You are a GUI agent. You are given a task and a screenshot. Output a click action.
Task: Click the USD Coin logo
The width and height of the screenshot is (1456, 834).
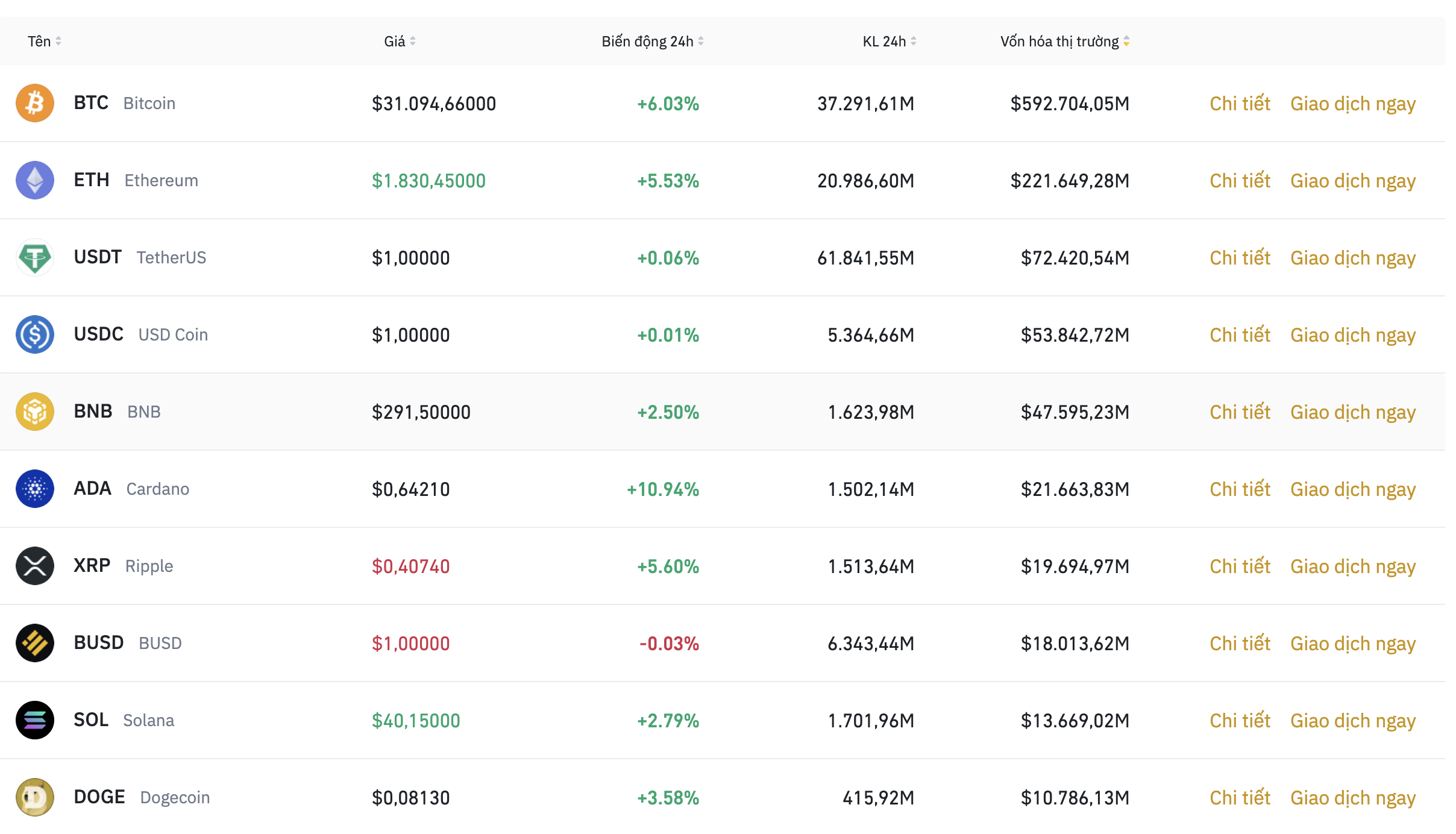pyautogui.click(x=35, y=334)
